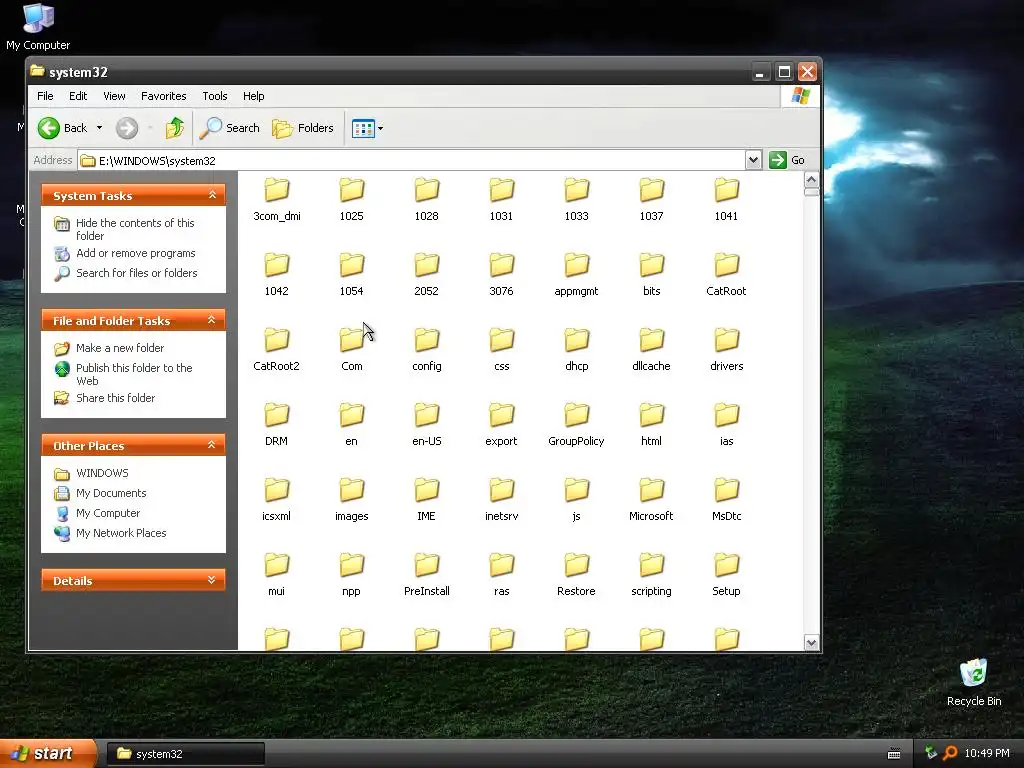Click the tray magnifier search icon
Screen dimensions: 1024x768
point(950,754)
